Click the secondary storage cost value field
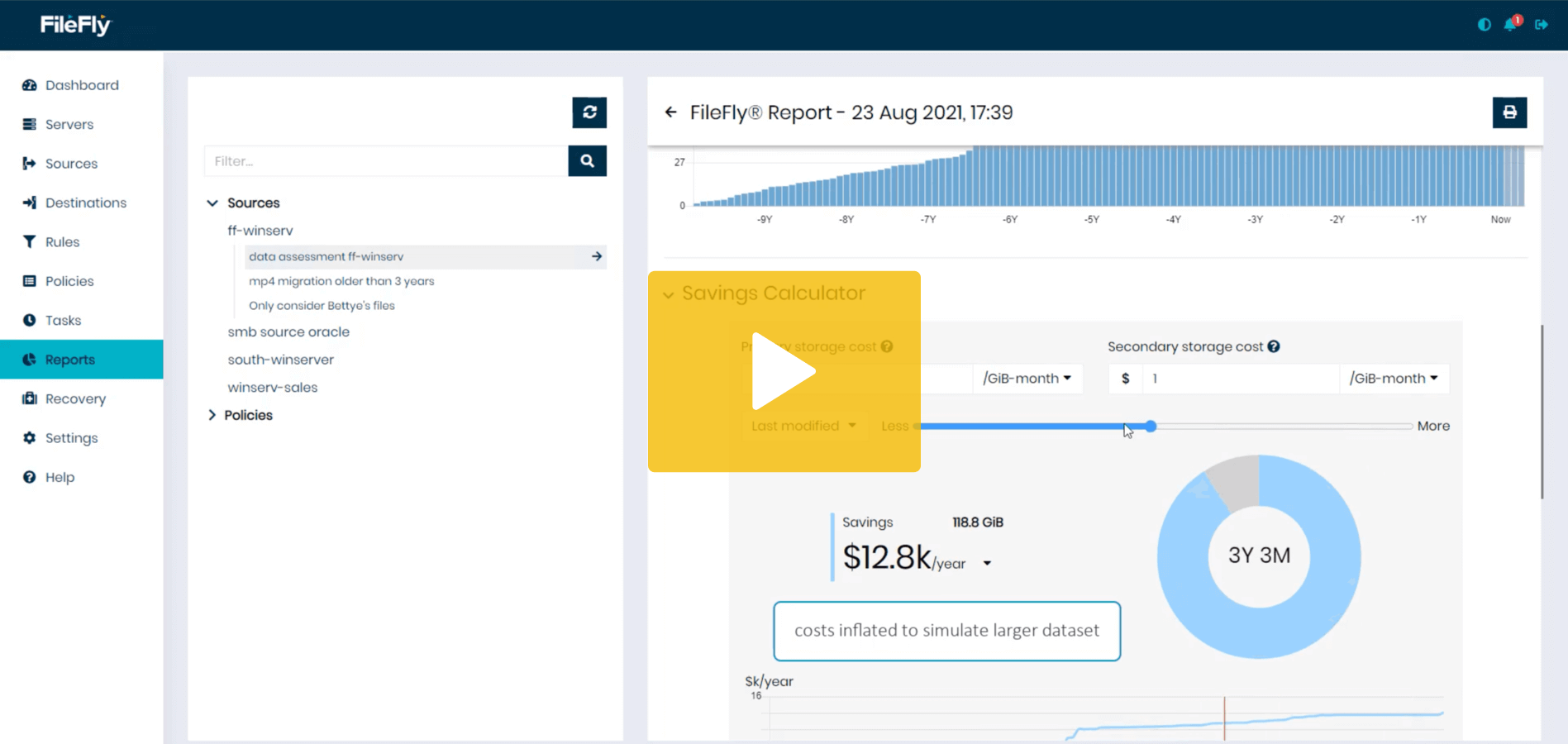Viewport: 1568px width, 744px height. click(1241, 379)
